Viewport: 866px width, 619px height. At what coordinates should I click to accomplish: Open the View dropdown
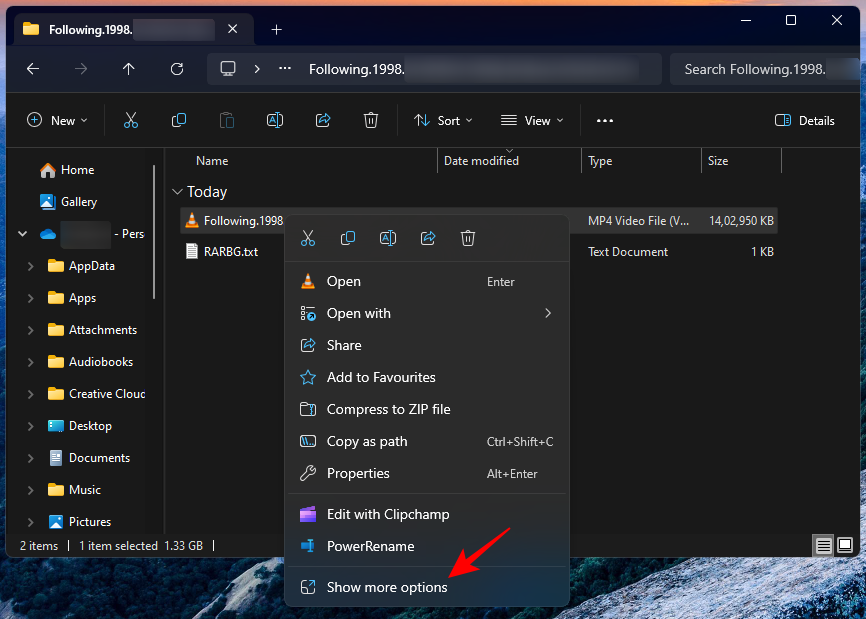(532, 120)
